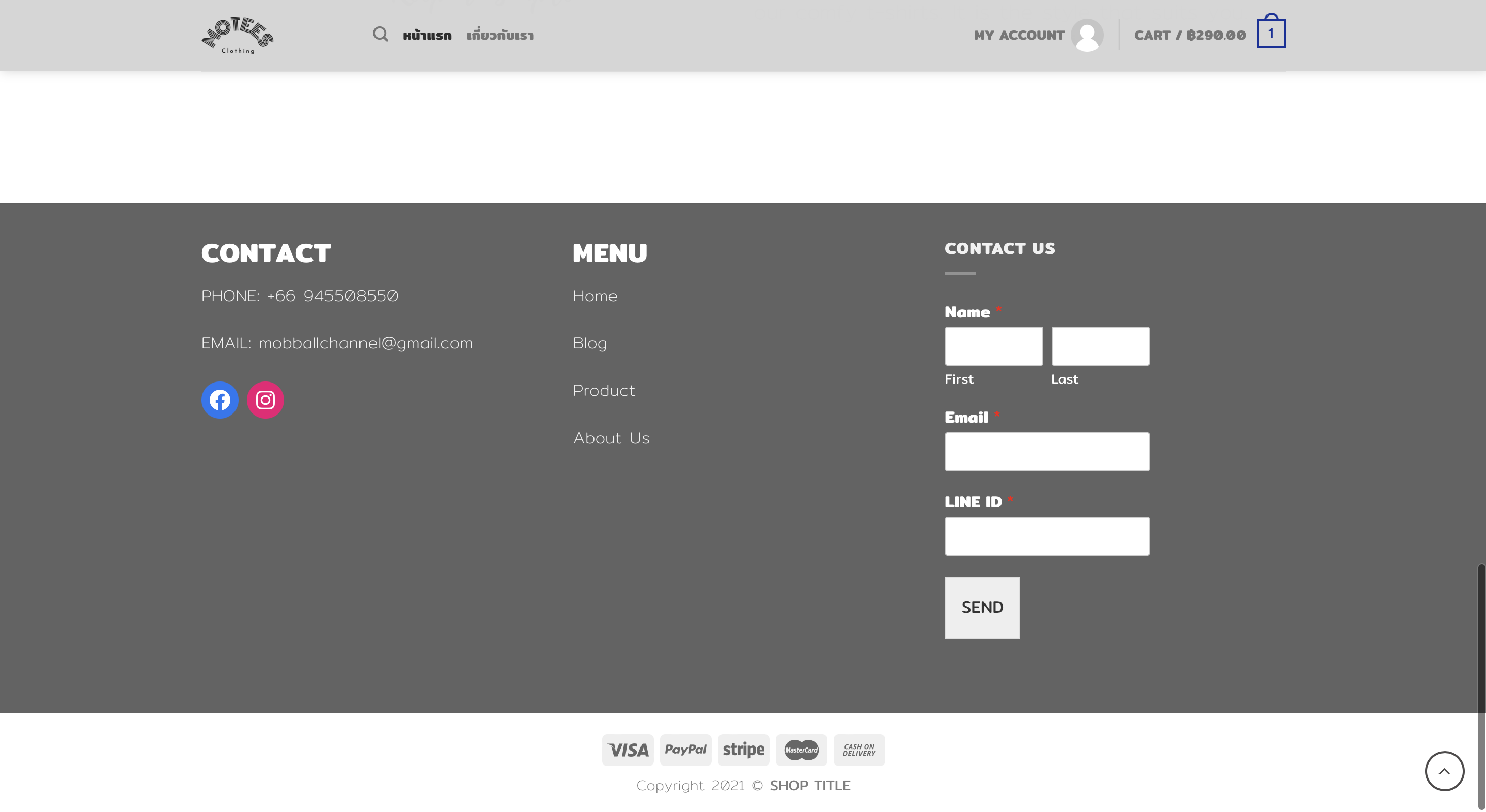Click the Email input field
The image size is (1486, 812).
pyautogui.click(x=1046, y=452)
